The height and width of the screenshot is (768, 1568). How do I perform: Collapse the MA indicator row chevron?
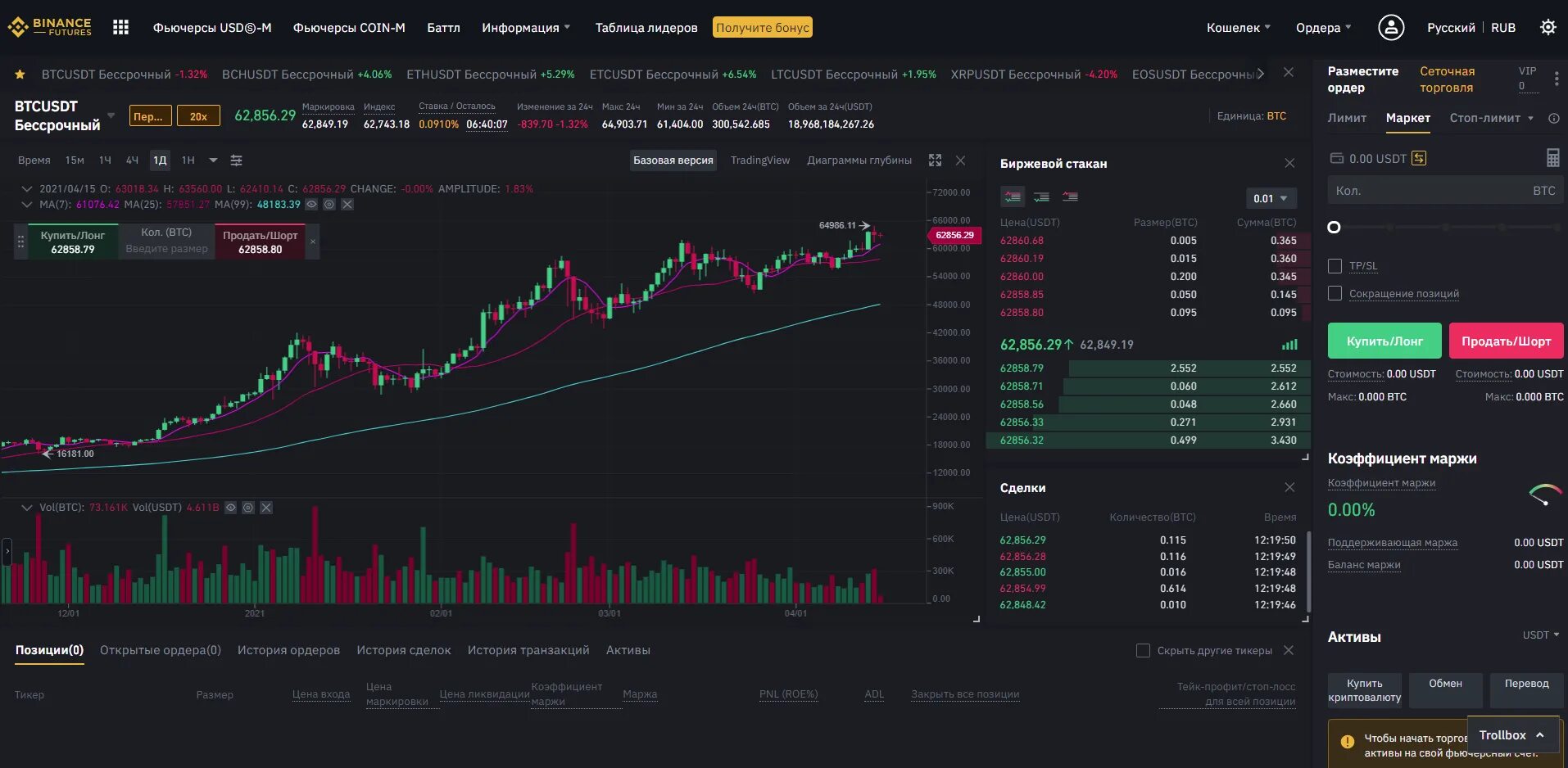pos(27,205)
